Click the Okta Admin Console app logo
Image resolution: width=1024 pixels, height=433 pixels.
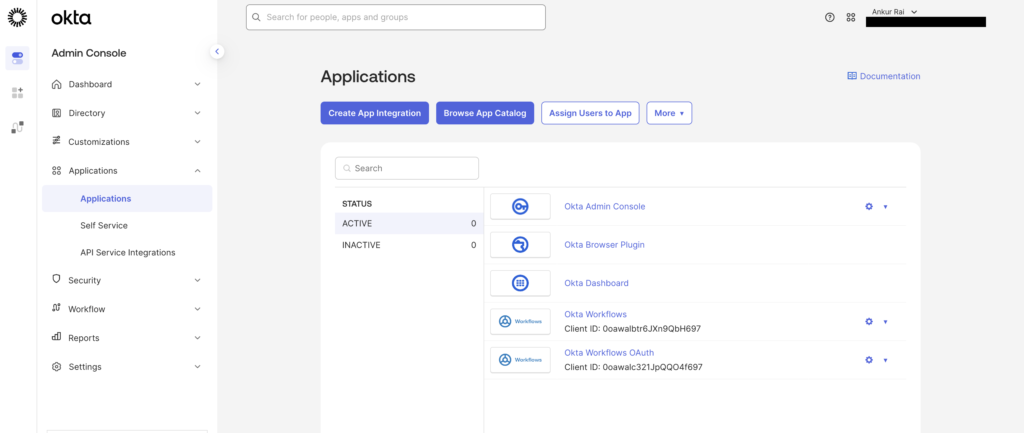pyautogui.click(x=520, y=207)
